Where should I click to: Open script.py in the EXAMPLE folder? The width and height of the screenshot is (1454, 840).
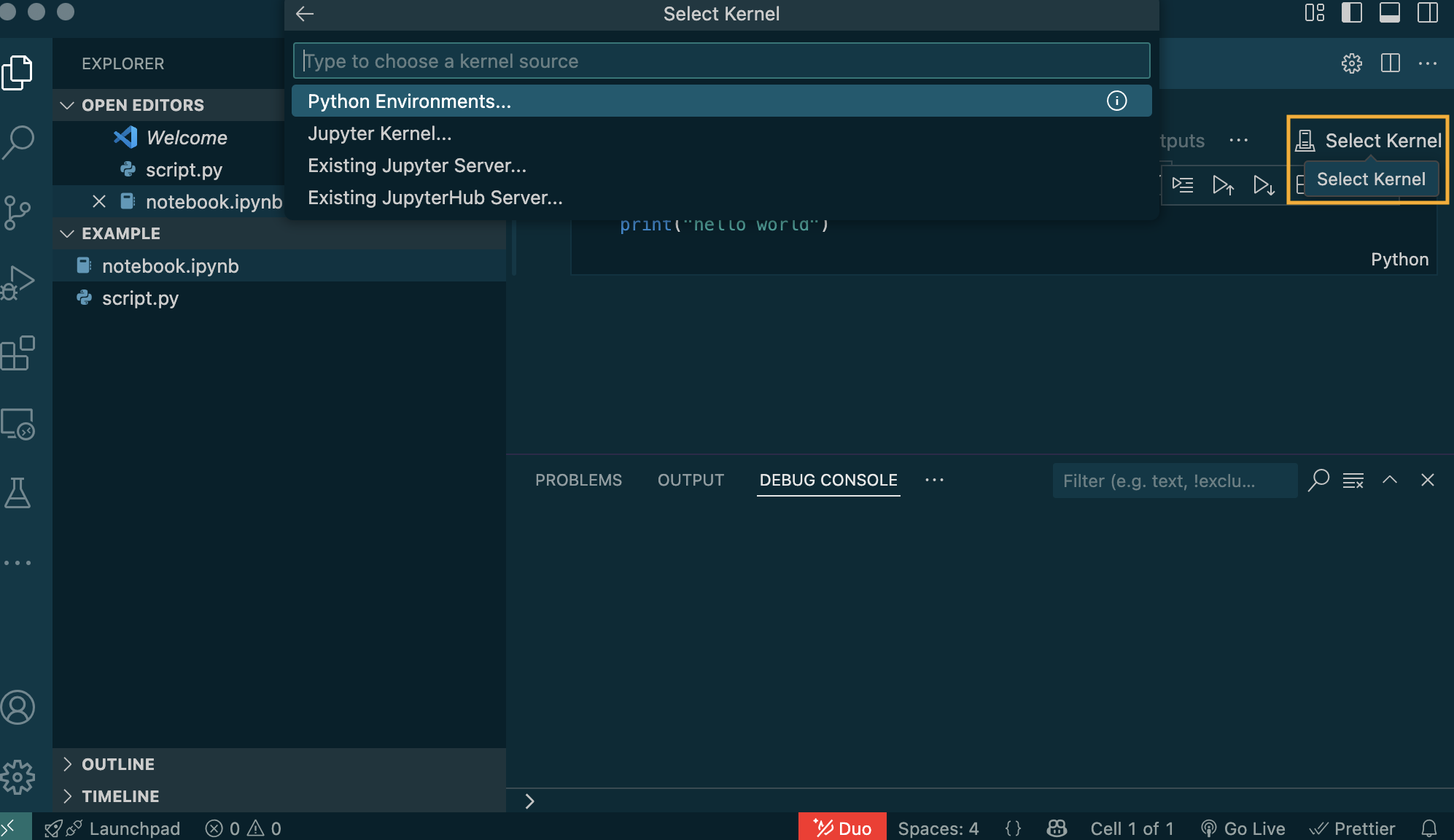140,298
